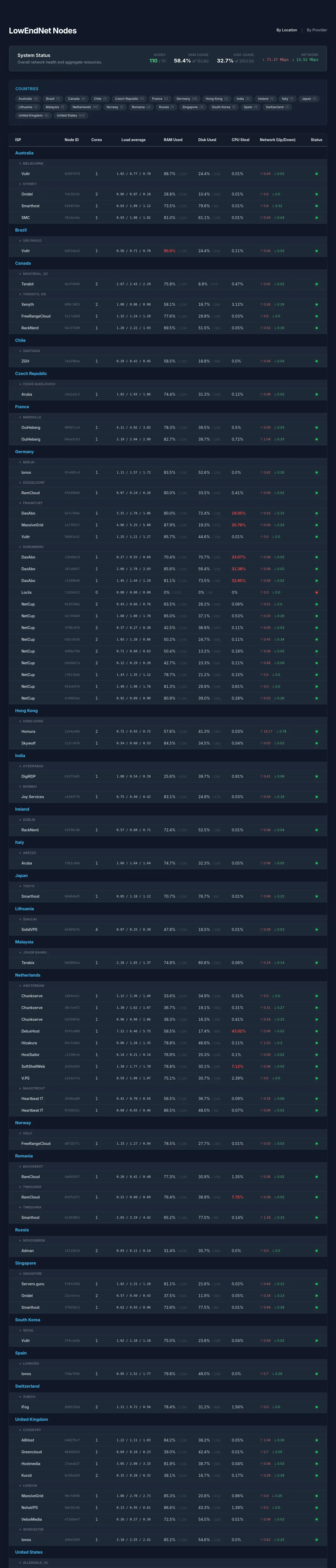Screen dimensions: 336x1568
Task: Select the Lithuania country chip
Action: 28,107
